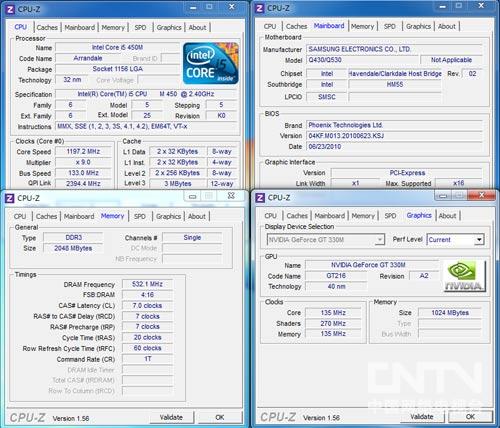Switch to CPU tab in the Memory window
The image size is (500, 428).
pyautogui.click(x=20, y=216)
